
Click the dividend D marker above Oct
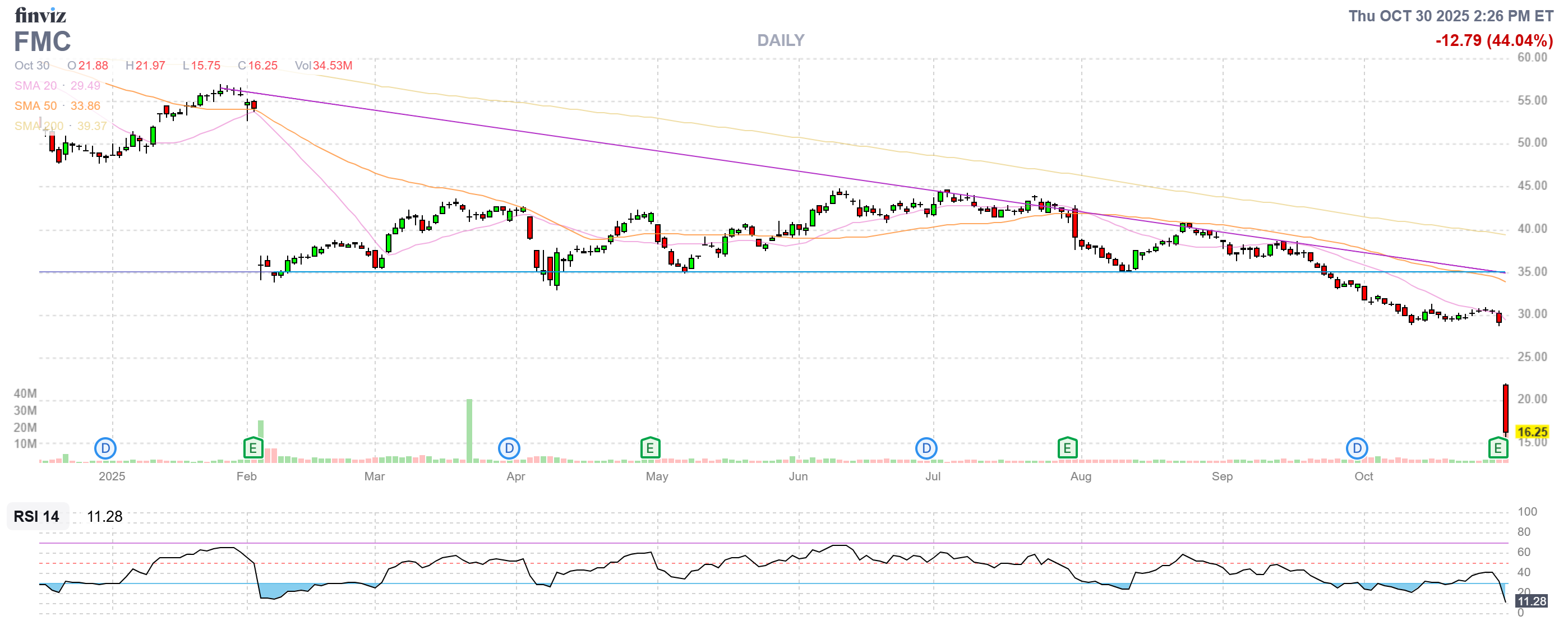(x=1357, y=449)
